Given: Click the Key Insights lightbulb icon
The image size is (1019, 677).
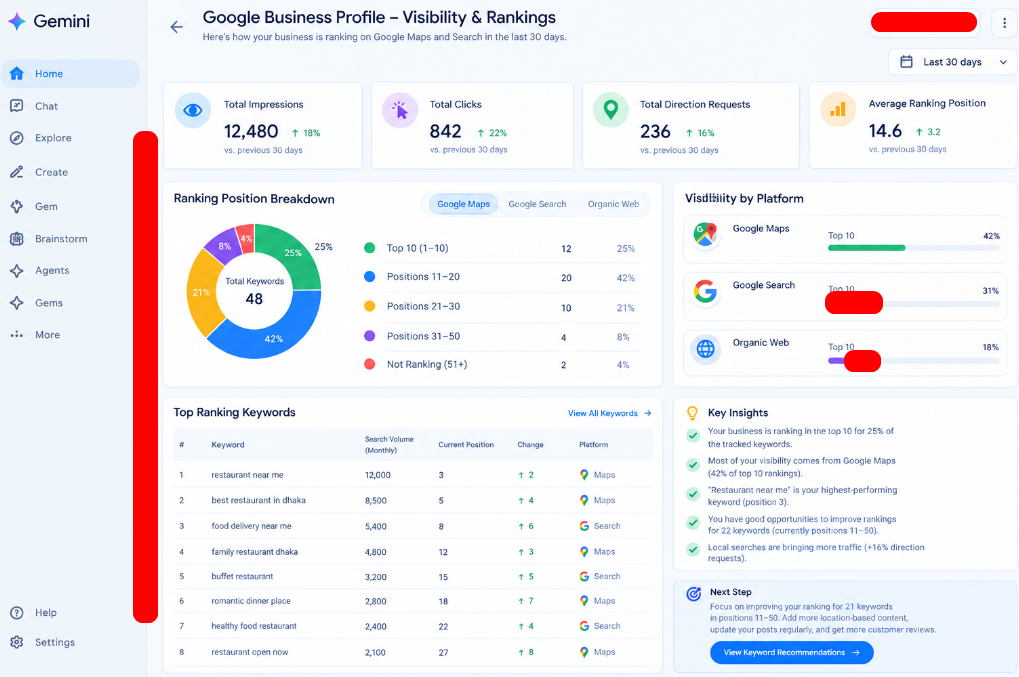Looking at the screenshot, I should pyautogui.click(x=693, y=413).
